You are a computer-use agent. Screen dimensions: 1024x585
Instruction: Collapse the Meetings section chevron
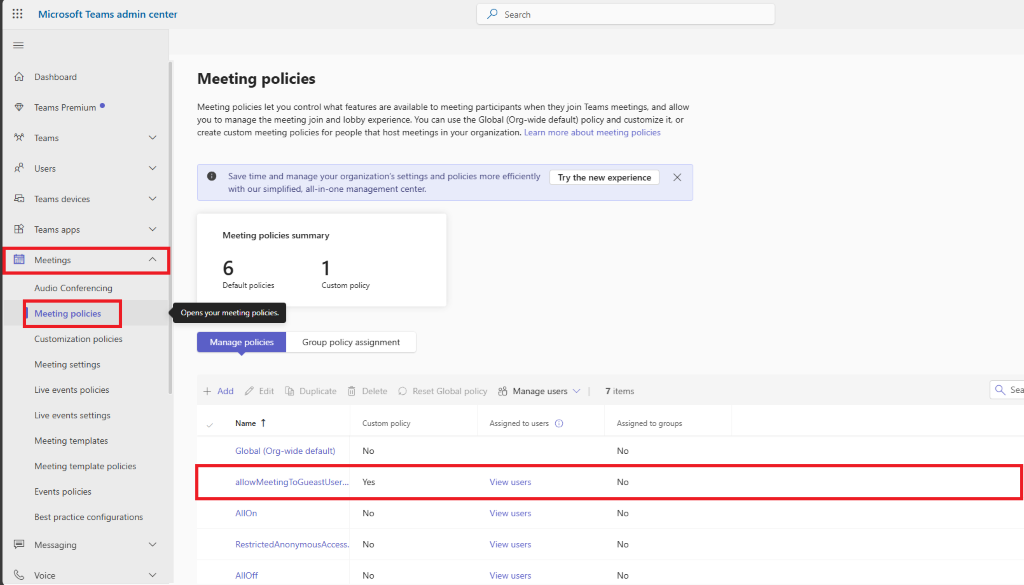[x=152, y=260]
